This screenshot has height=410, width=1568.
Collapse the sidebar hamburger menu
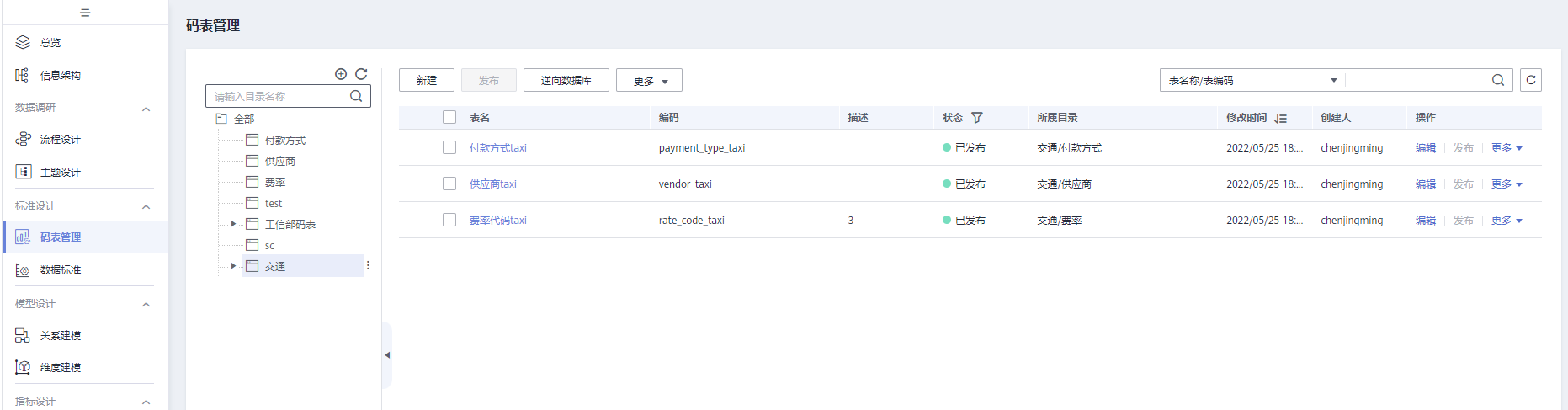(x=85, y=13)
